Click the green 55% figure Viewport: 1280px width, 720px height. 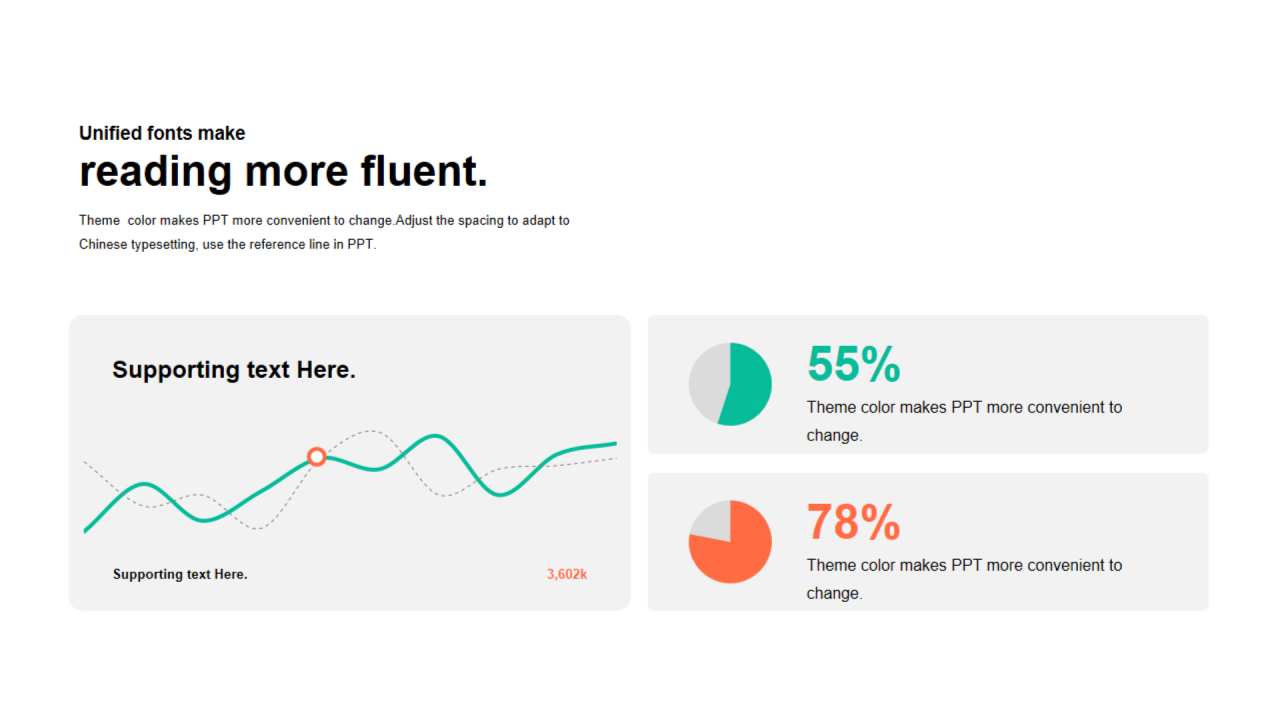tap(853, 364)
